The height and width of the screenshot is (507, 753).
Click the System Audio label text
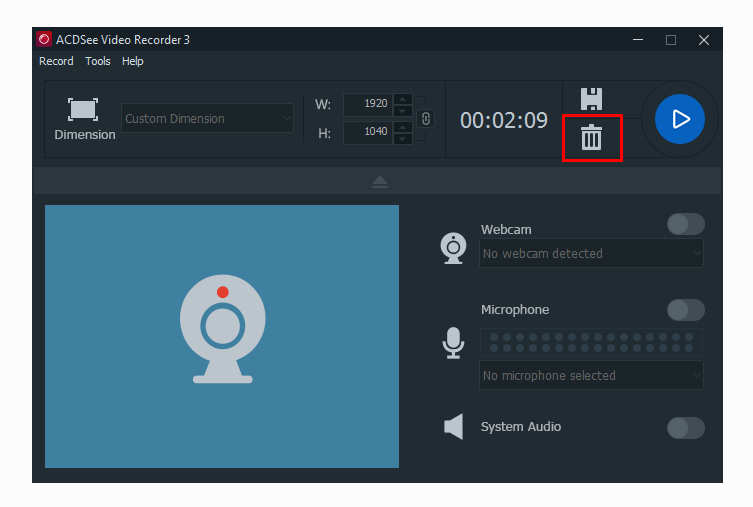521,426
